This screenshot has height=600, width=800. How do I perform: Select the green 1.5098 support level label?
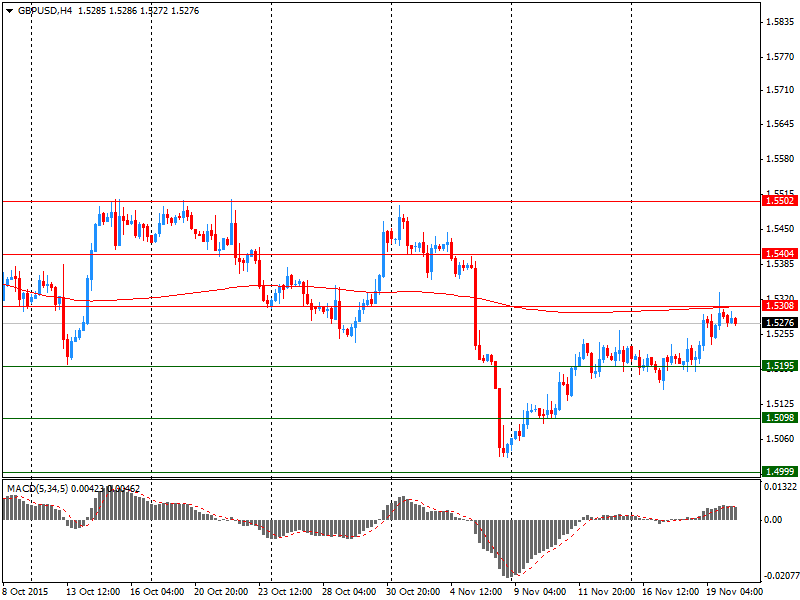780,418
